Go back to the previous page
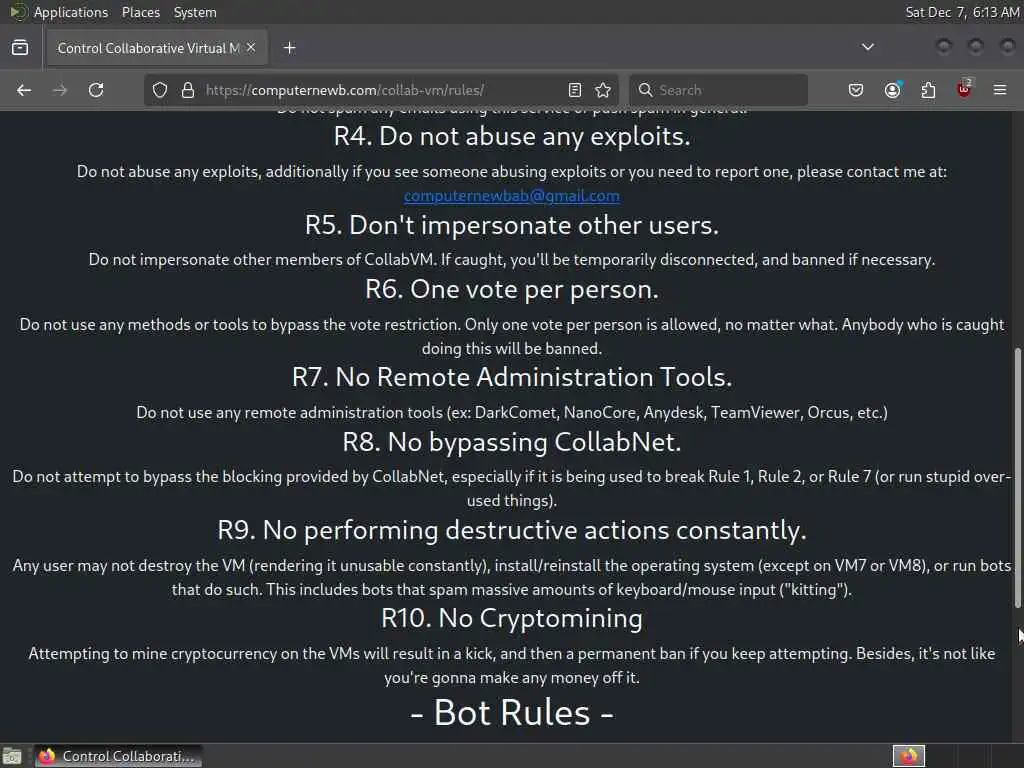 pyautogui.click(x=24, y=90)
